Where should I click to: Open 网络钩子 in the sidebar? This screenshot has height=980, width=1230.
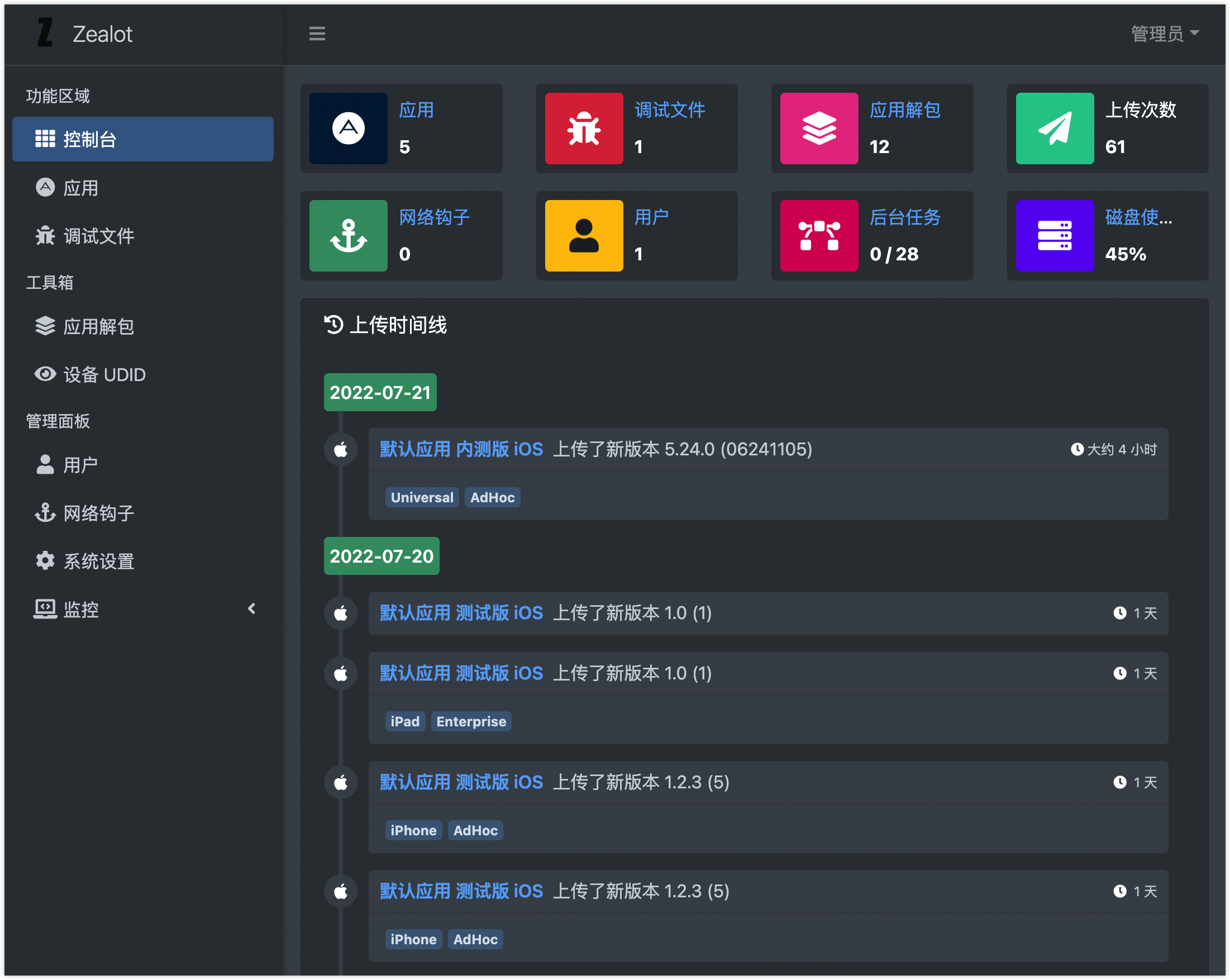pos(142,513)
